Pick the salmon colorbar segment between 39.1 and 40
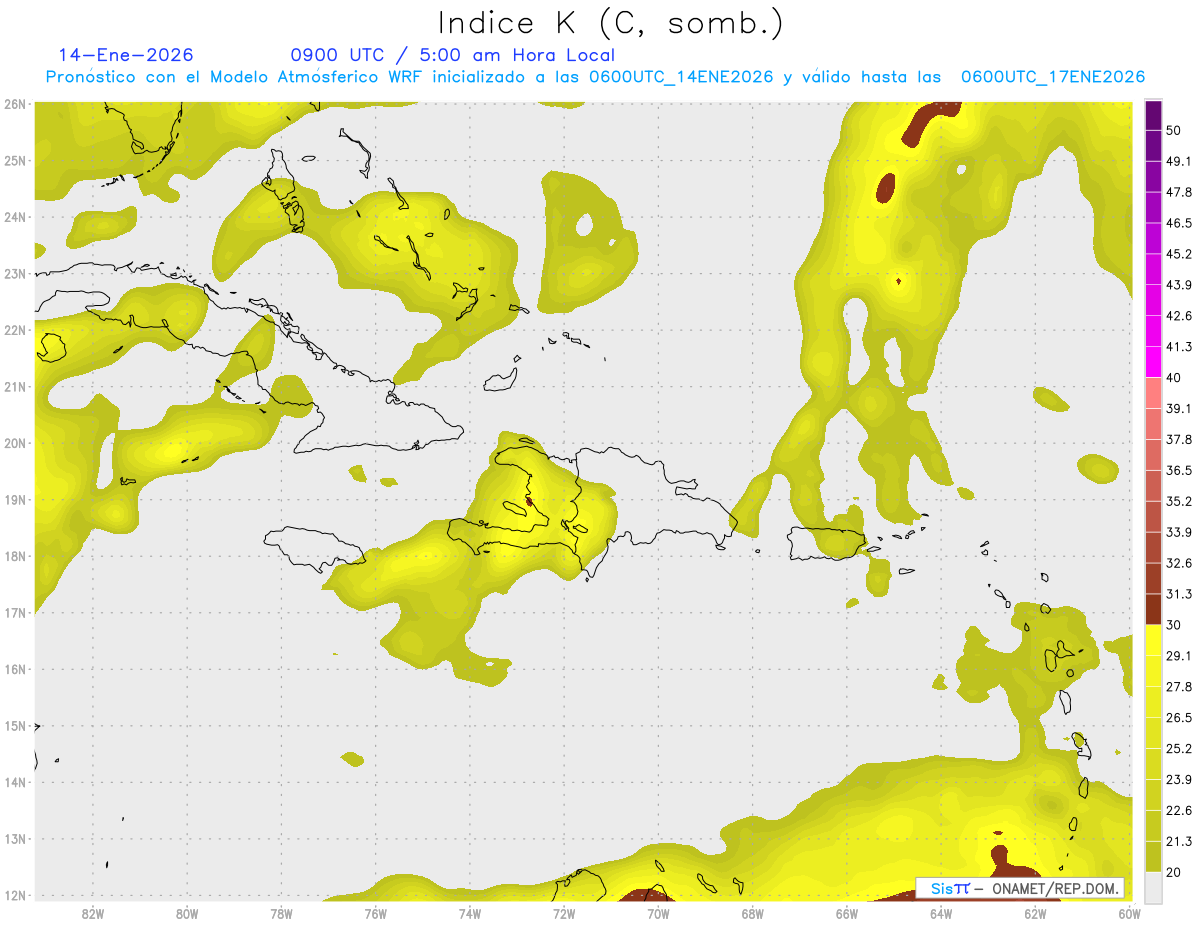1200x927 pixels. (1153, 392)
